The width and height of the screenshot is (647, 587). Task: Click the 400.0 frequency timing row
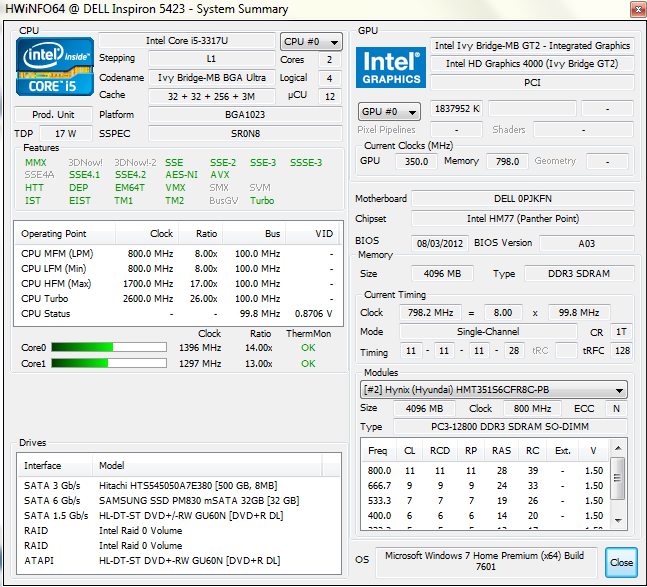(x=485, y=516)
